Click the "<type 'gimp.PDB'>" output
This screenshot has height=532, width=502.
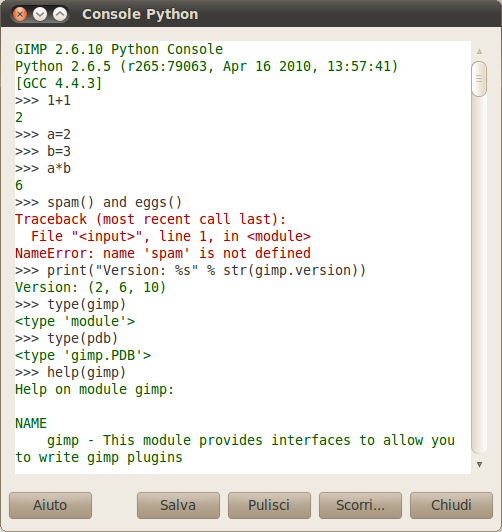[x=83, y=355]
